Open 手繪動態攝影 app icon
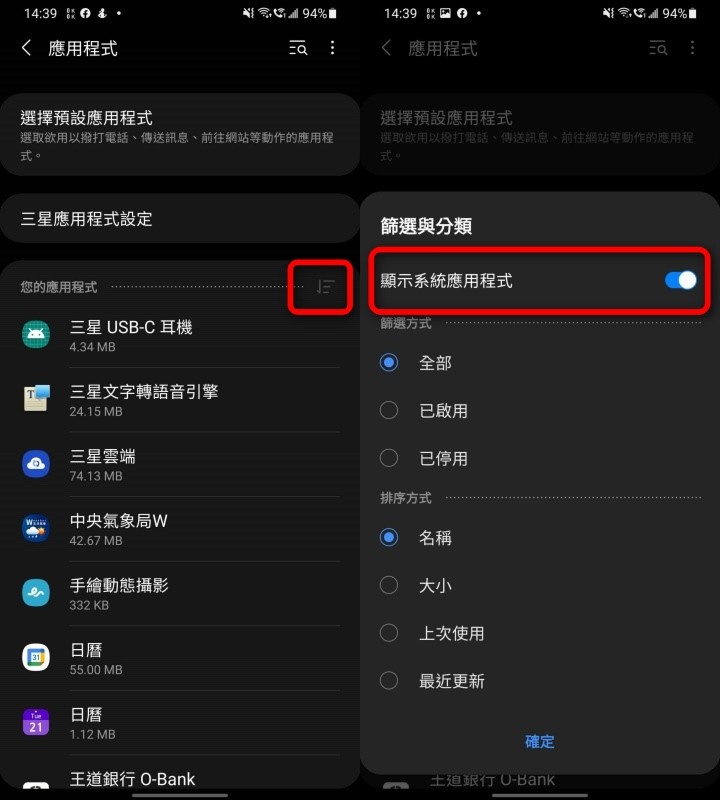 point(36,593)
